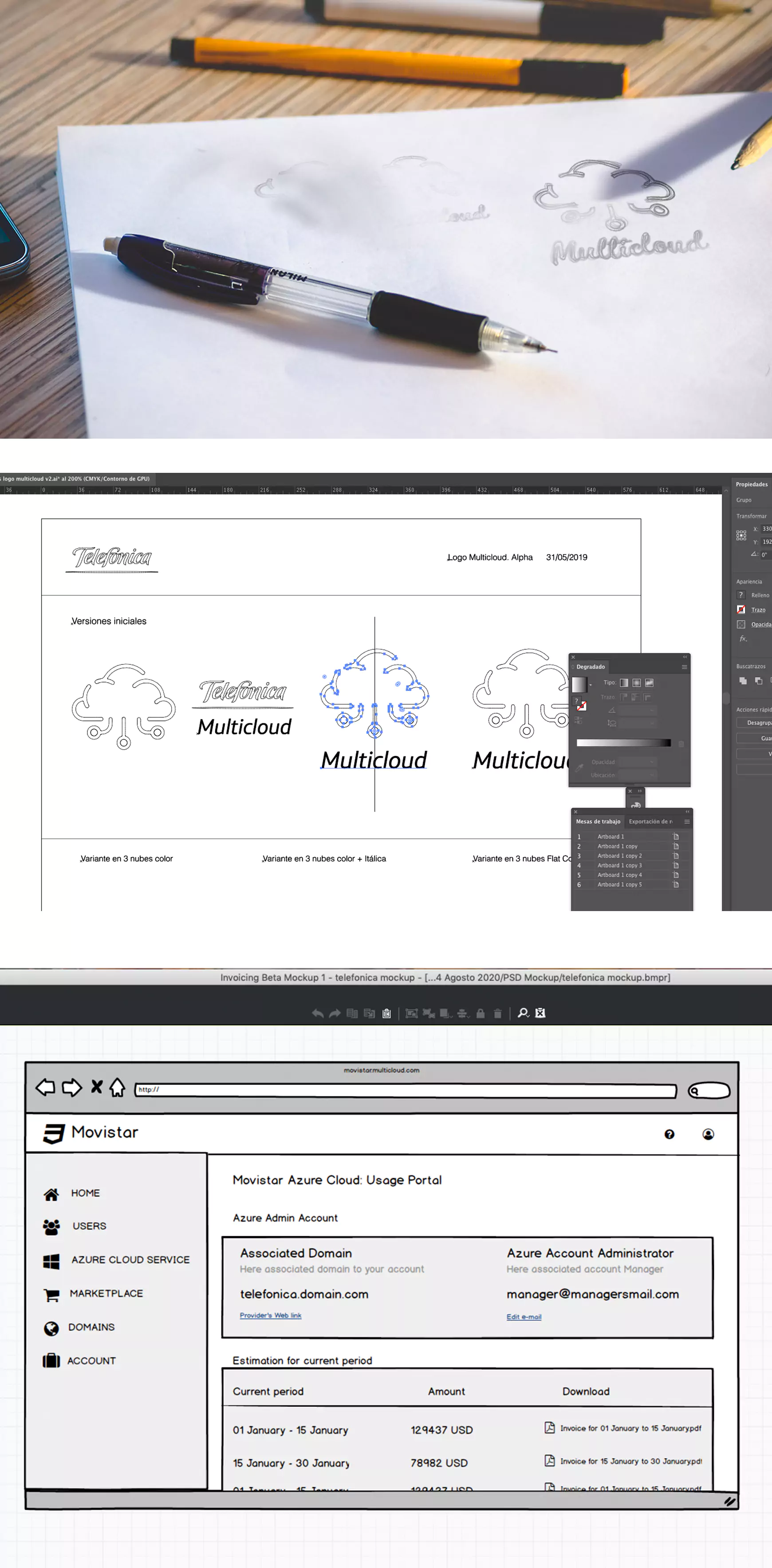
Task: Open the align dropdown in mockup toolbar
Action: tap(463, 1014)
